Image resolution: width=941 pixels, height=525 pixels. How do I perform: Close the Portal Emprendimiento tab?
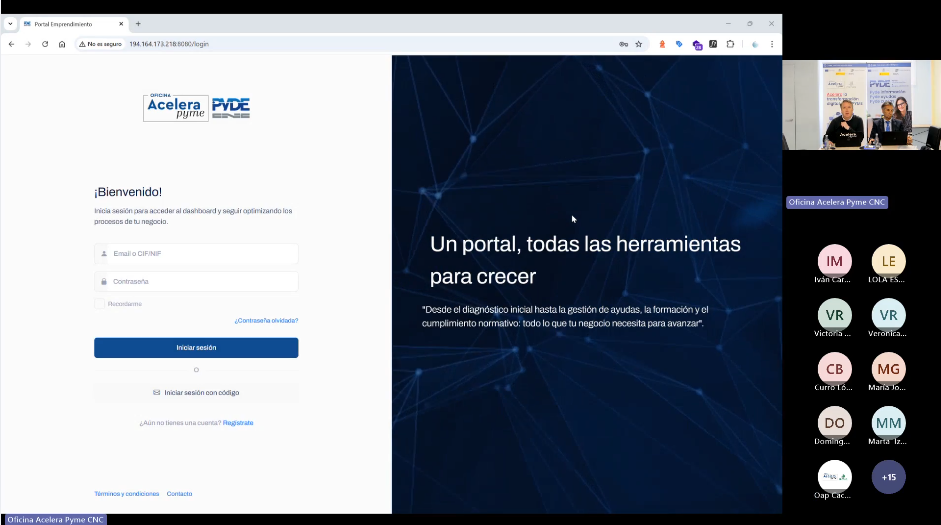tap(123, 23)
